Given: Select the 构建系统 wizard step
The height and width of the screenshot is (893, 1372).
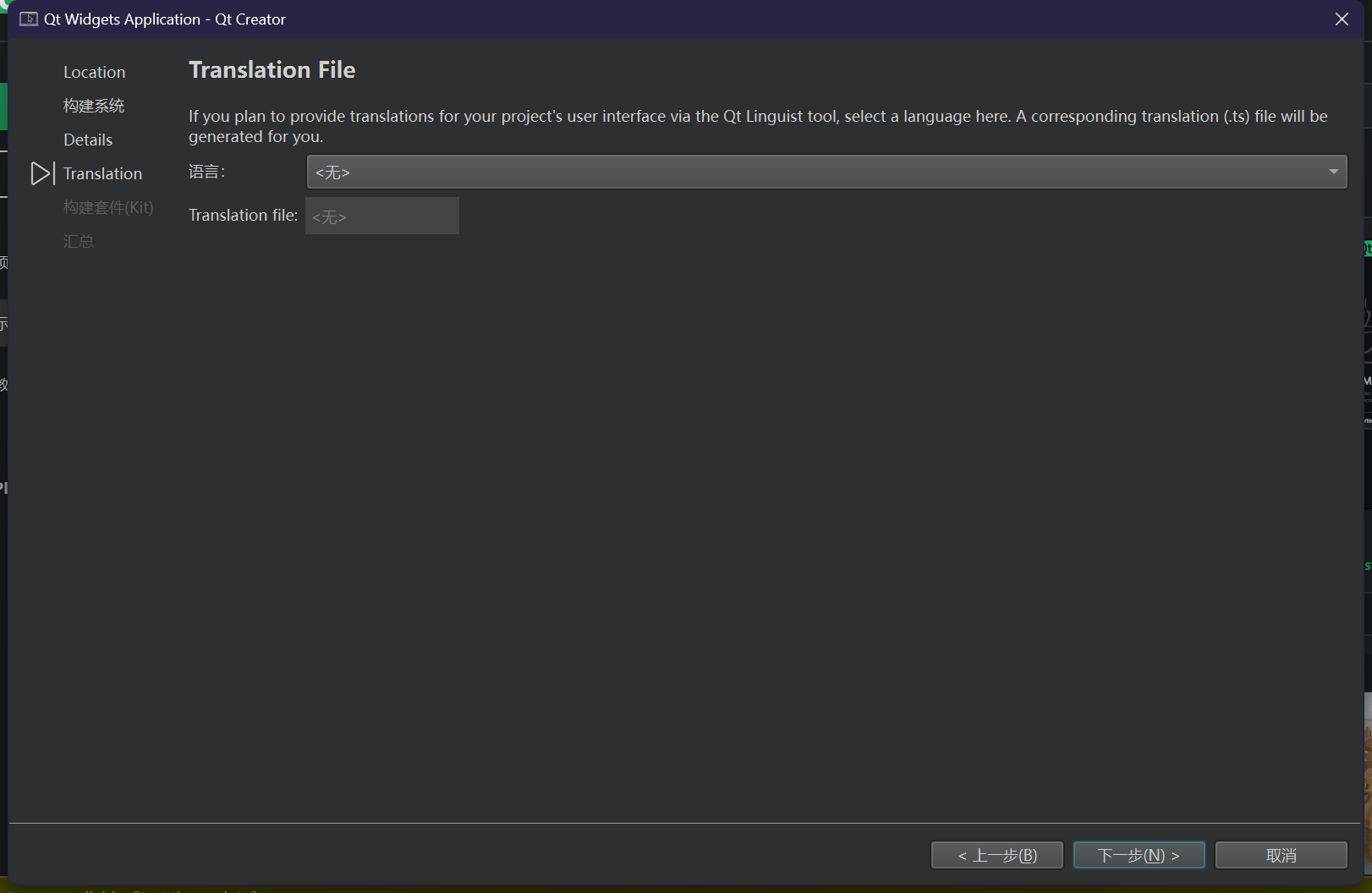Looking at the screenshot, I should point(94,106).
